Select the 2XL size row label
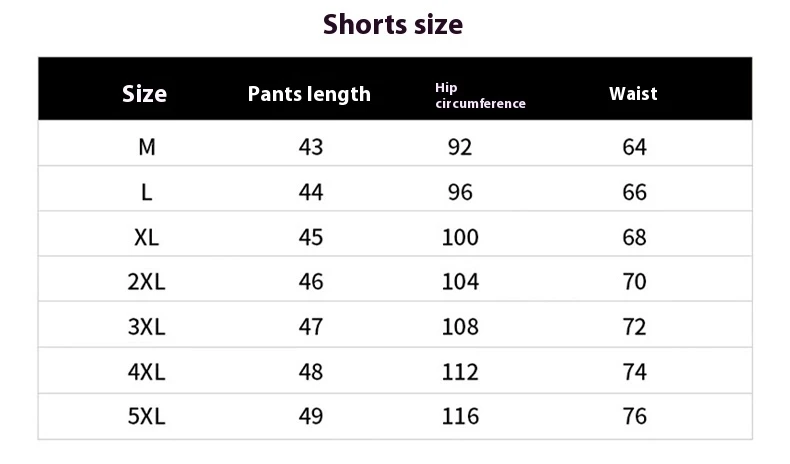 [x=146, y=282]
